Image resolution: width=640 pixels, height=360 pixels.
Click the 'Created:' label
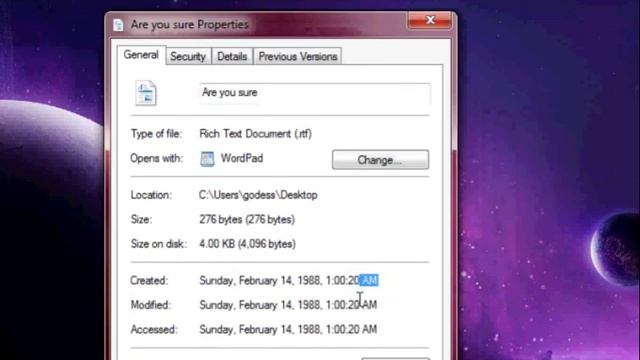click(149, 281)
